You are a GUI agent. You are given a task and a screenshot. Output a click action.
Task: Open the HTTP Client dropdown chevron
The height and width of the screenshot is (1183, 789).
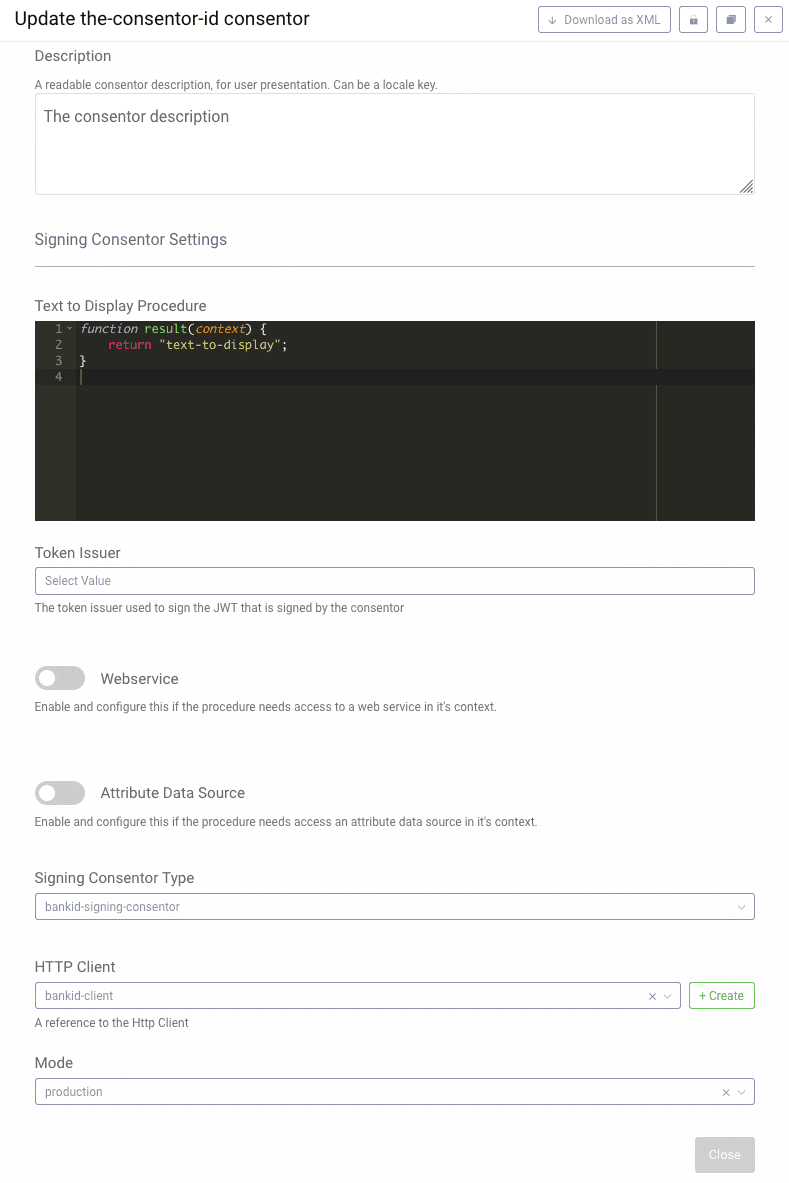click(x=667, y=995)
